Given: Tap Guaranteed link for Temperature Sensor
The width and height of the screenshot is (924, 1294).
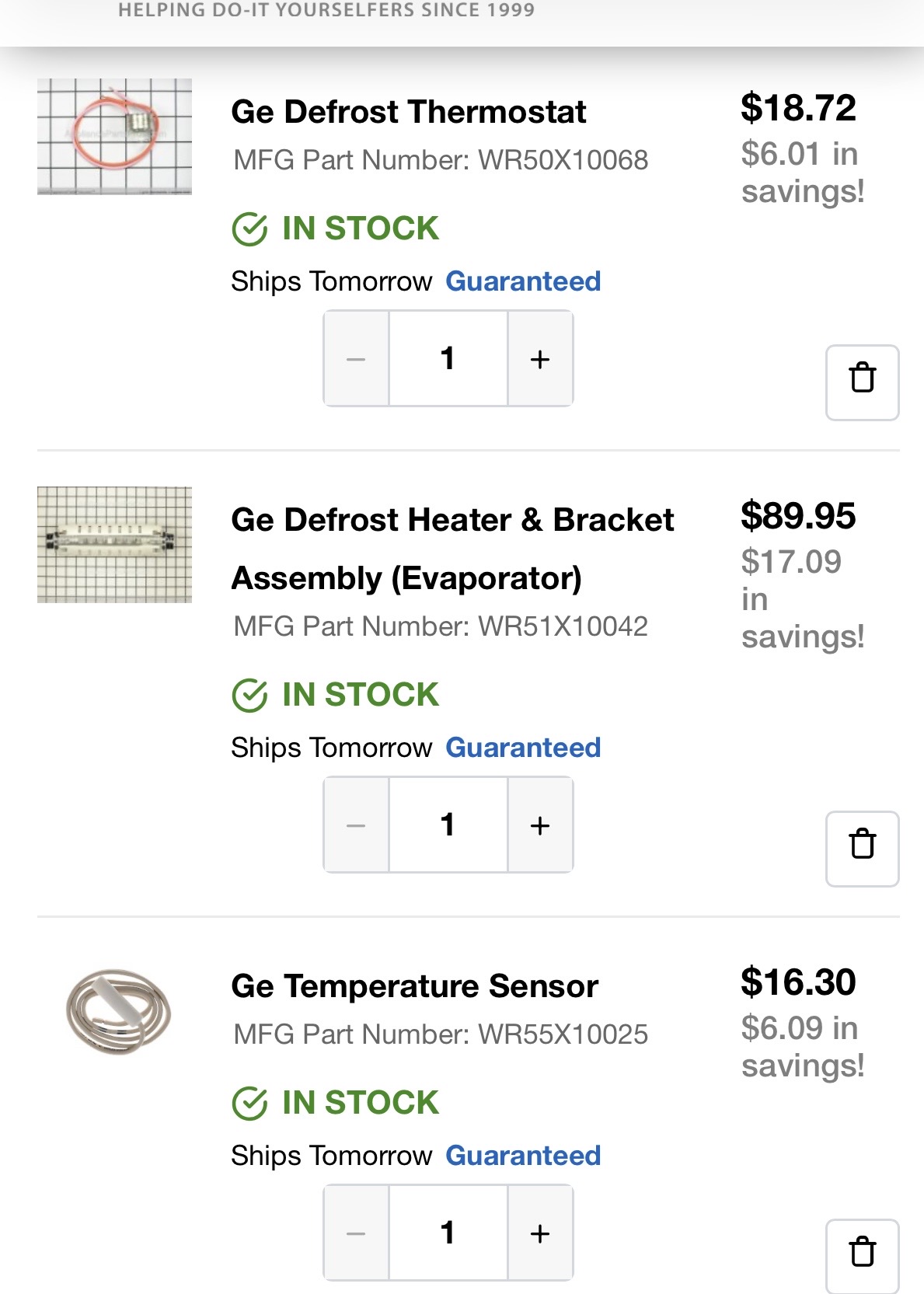Looking at the screenshot, I should point(523,1156).
